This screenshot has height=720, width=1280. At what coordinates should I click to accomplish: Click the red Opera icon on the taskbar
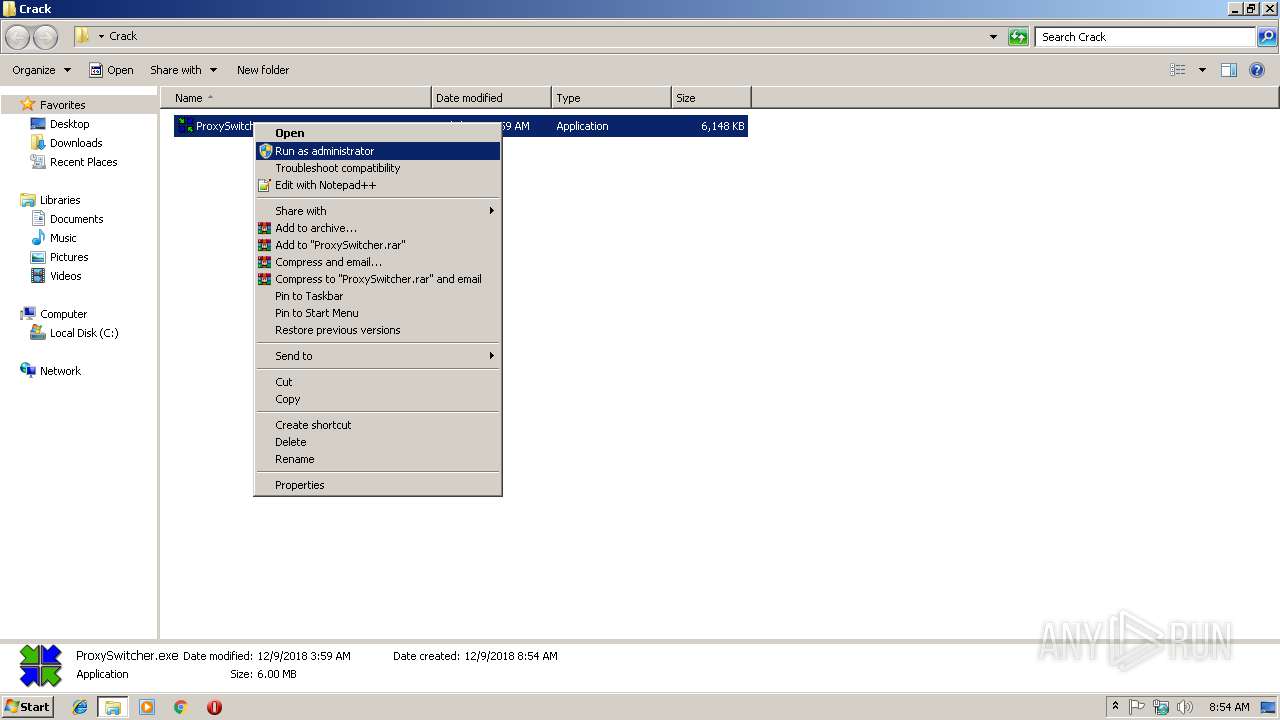(x=214, y=707)
